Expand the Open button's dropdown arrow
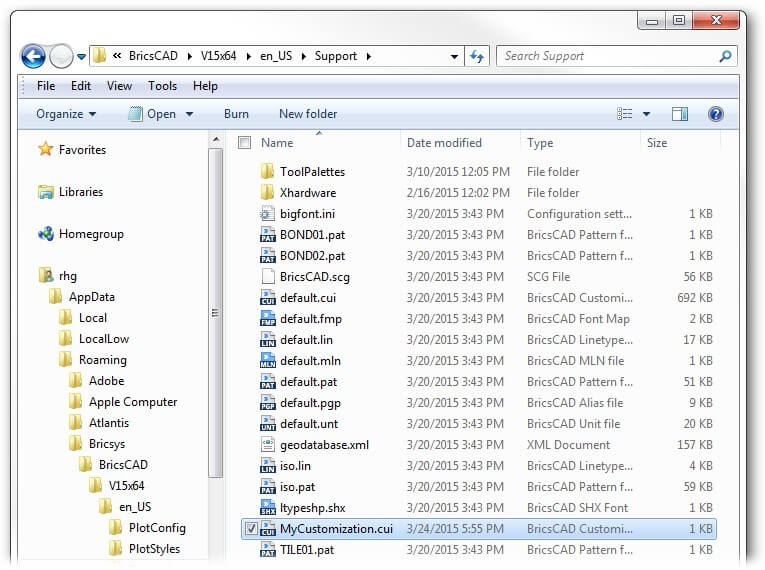This screenshot has height=570, width=765. click(x=189, y=114)
